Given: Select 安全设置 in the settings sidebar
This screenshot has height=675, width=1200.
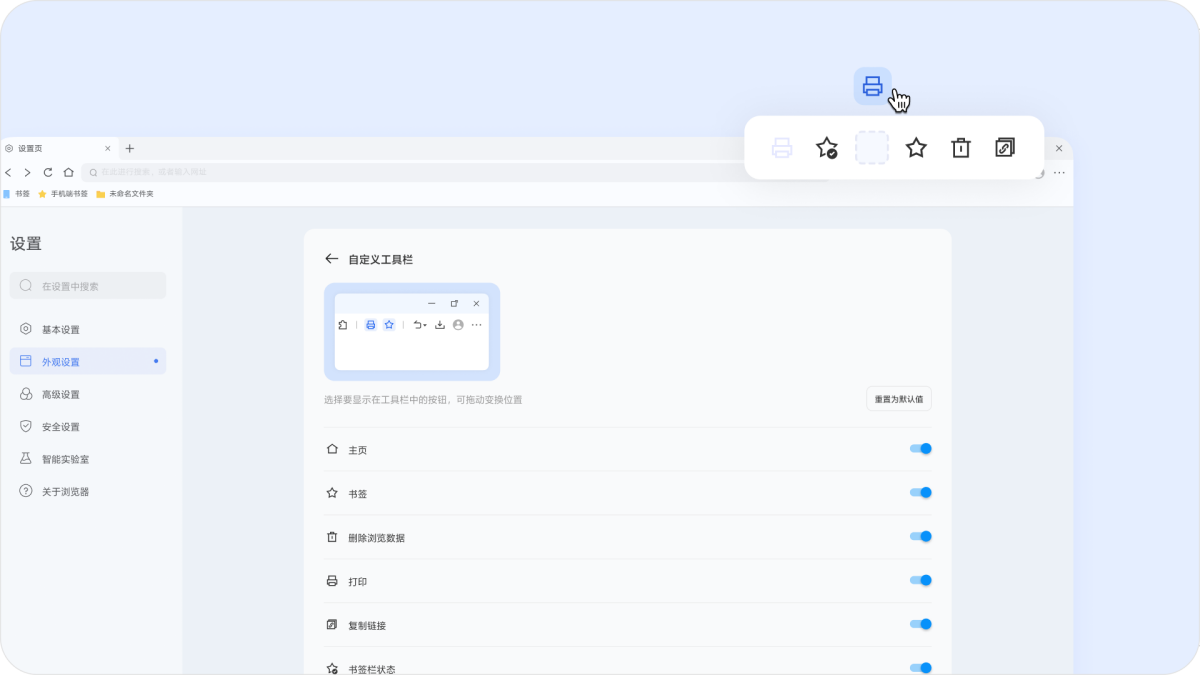Looking at the screenshot, I should (x=58, y=426).
